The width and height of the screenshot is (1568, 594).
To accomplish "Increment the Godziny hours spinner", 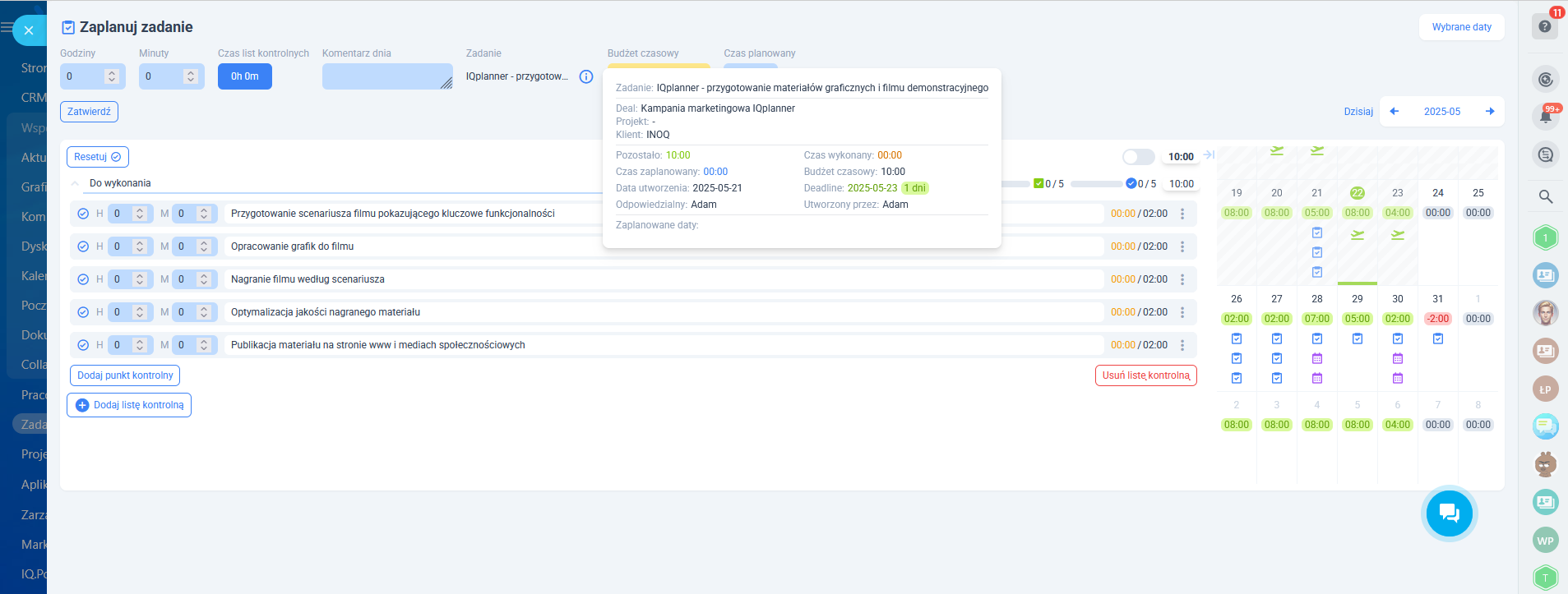I will pos(112,72).
